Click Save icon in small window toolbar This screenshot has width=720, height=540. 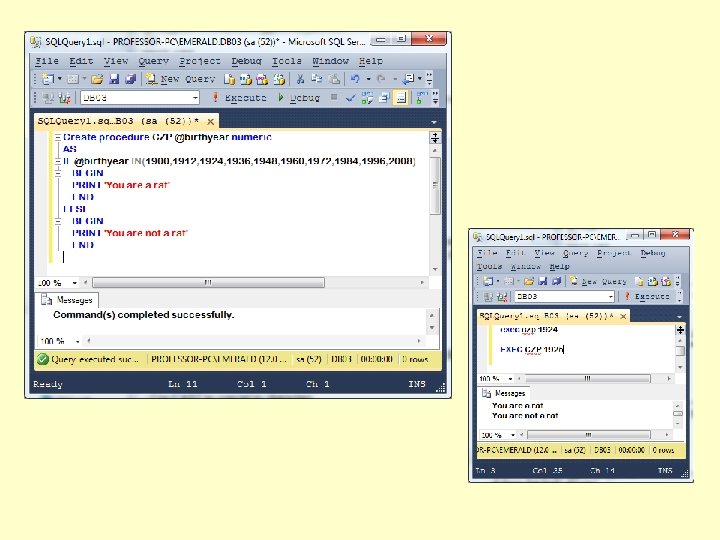click(542, 281)
